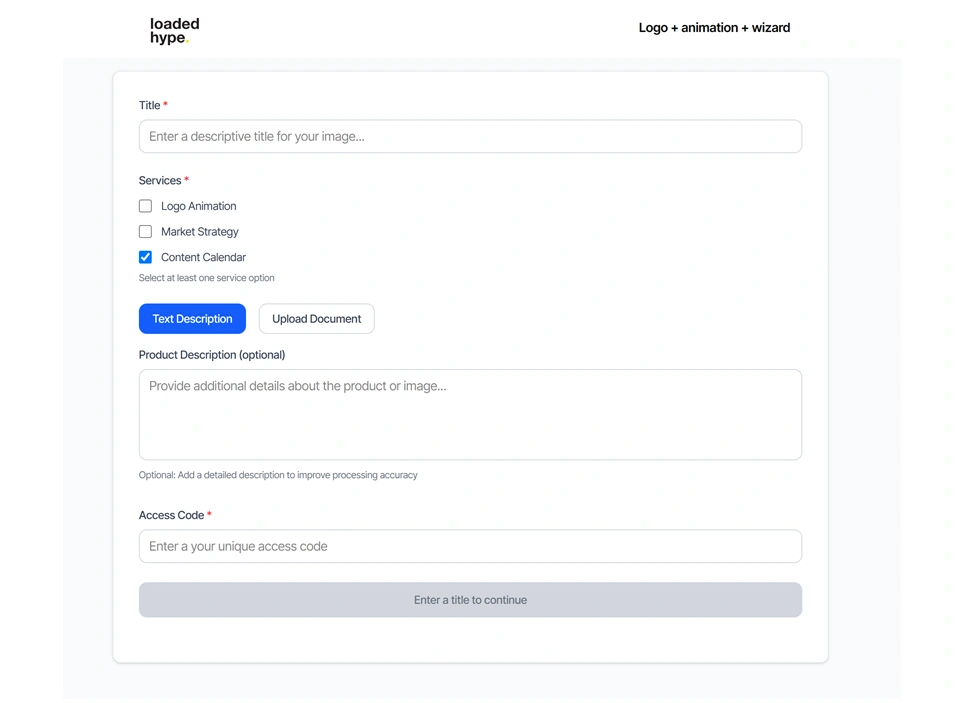
Task: Click the loaded hype logo
Action: coord(175,30)
